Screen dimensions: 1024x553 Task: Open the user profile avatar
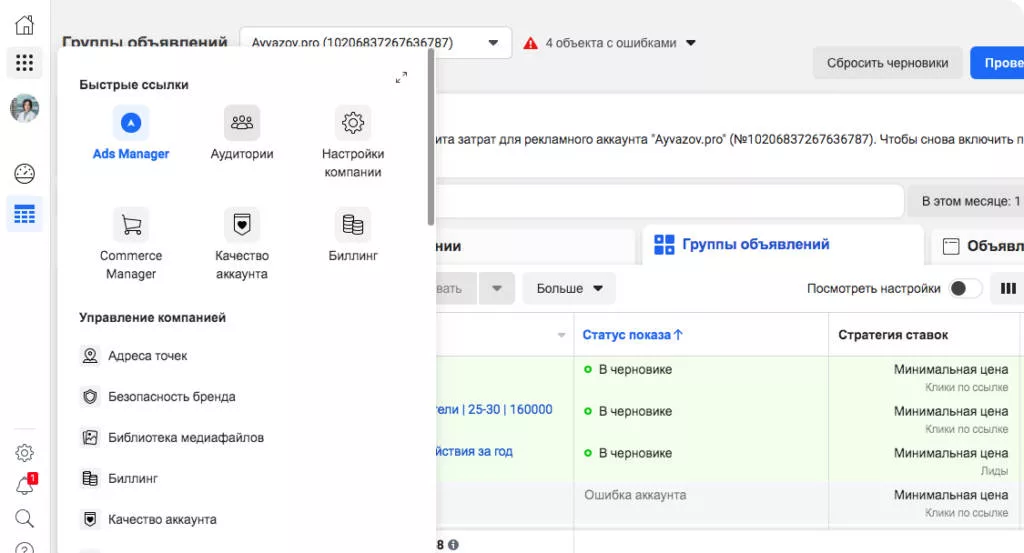pos(24,108)
